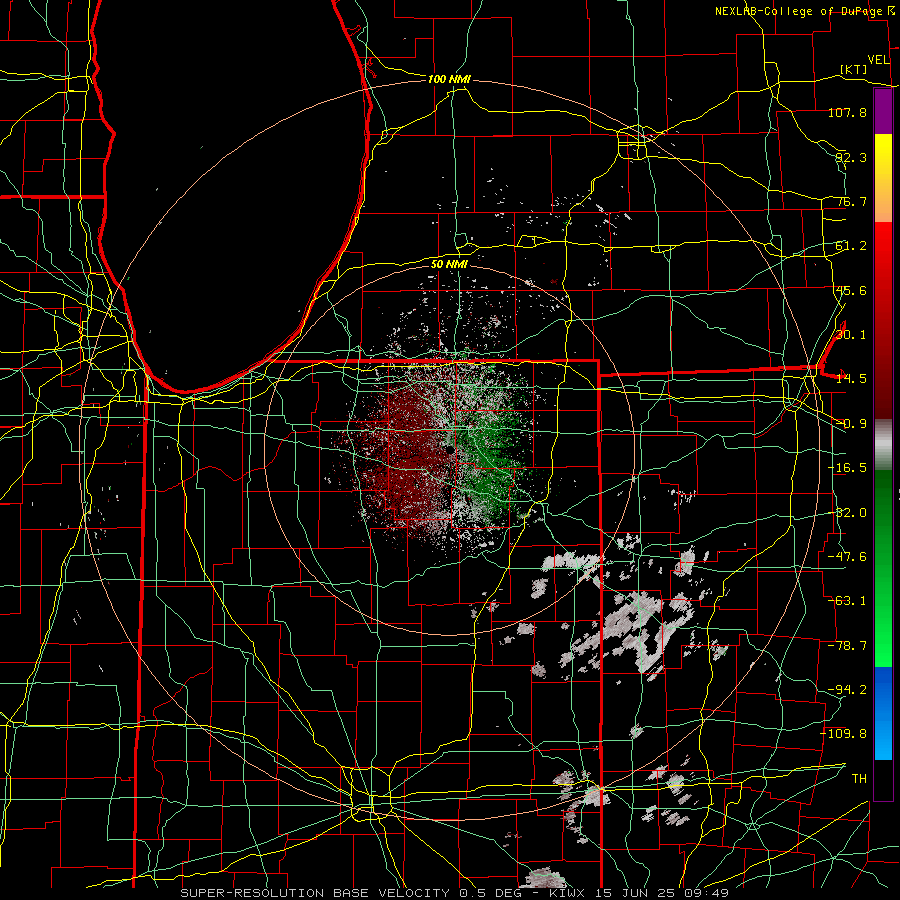The image size is (900, 900).
Task: Select the -32.0 scale value
Action: pyautogui.click(x=847, y=512)
